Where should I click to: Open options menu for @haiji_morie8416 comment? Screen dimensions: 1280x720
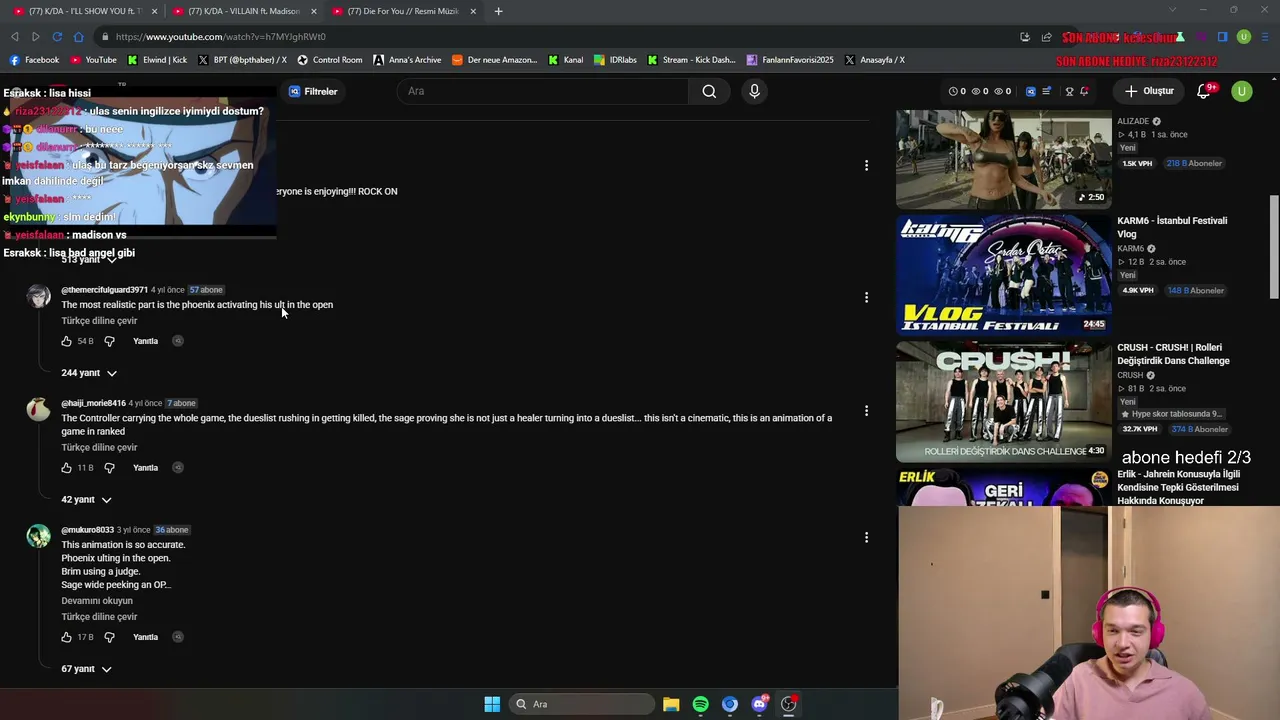tap(866, 411)
